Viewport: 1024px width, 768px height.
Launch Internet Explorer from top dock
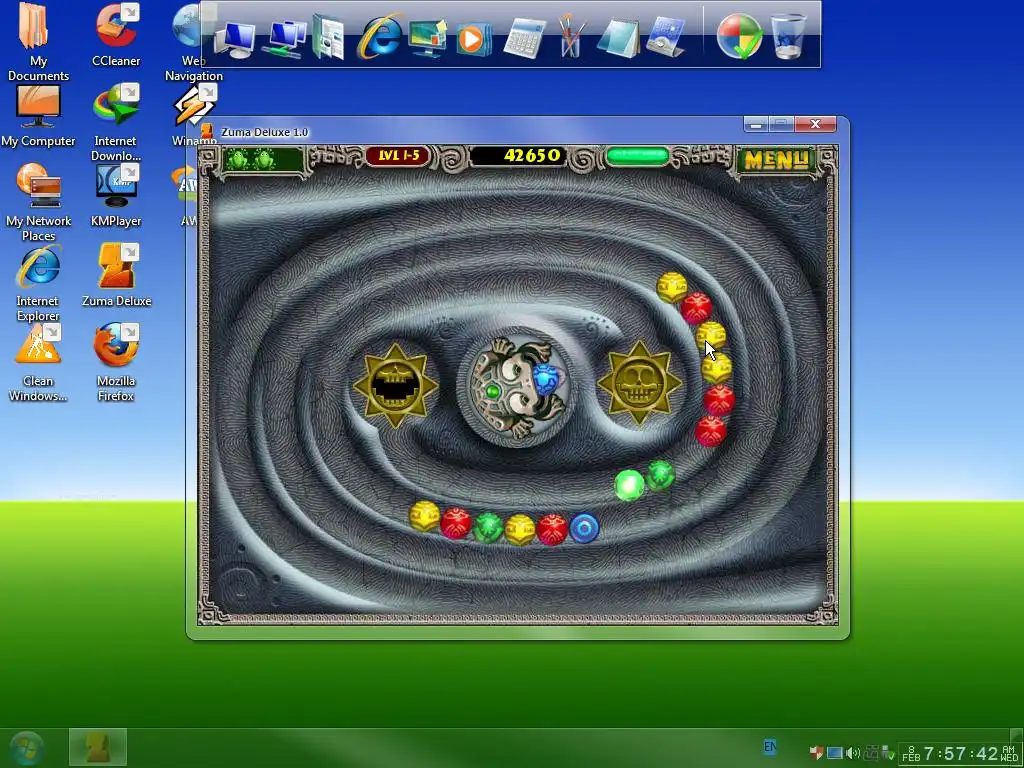tap(379, 36)
